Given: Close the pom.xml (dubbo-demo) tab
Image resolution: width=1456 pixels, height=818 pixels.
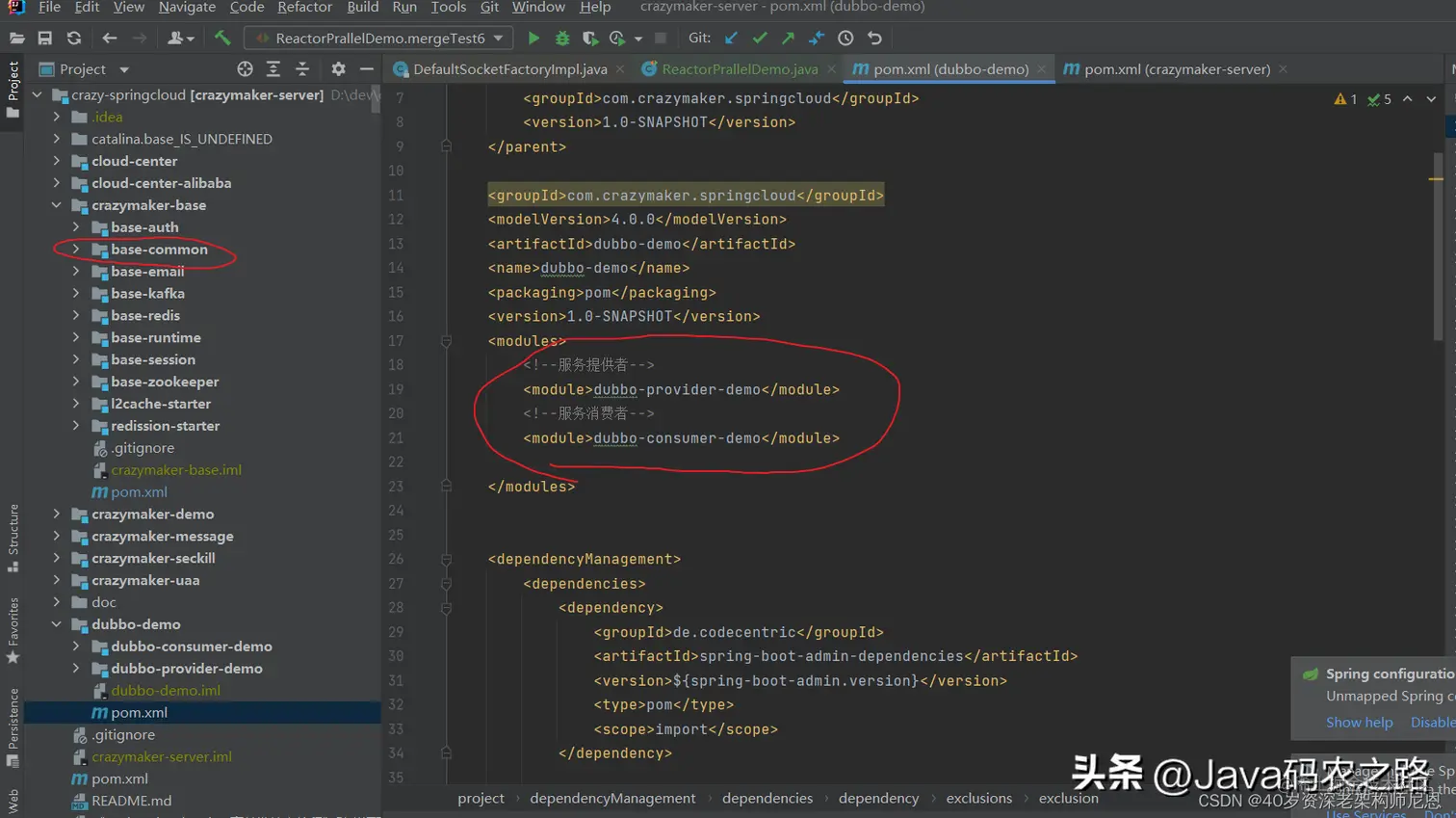Looking at the screenshot, I should (x=1041, y=69).
